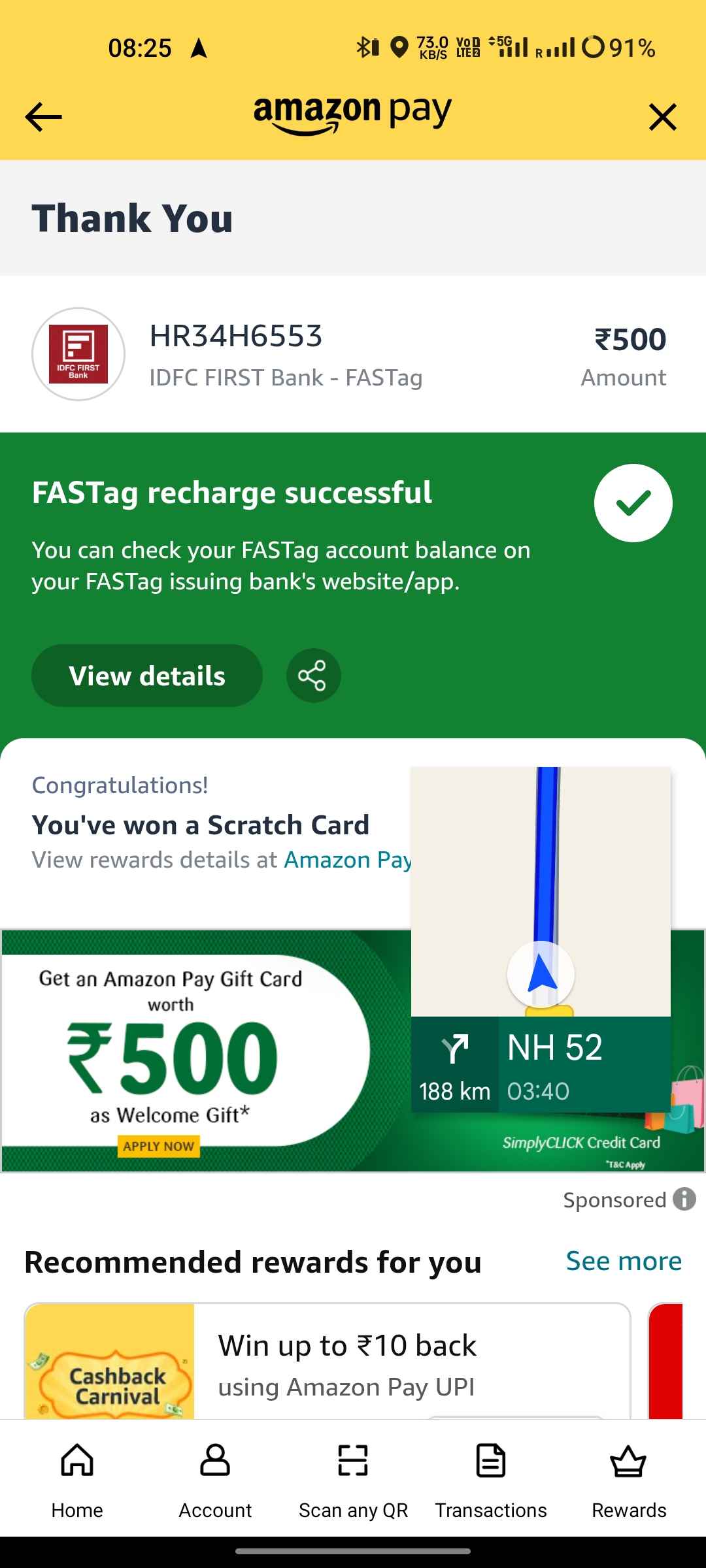Tap the green success checkmark icon
The height and width of the screenshot is (1568, 706).
click(633, 502)
